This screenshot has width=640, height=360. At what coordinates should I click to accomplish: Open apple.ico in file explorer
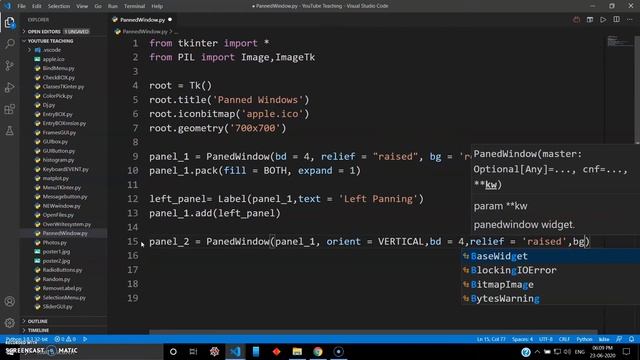[x=53, y=59]
